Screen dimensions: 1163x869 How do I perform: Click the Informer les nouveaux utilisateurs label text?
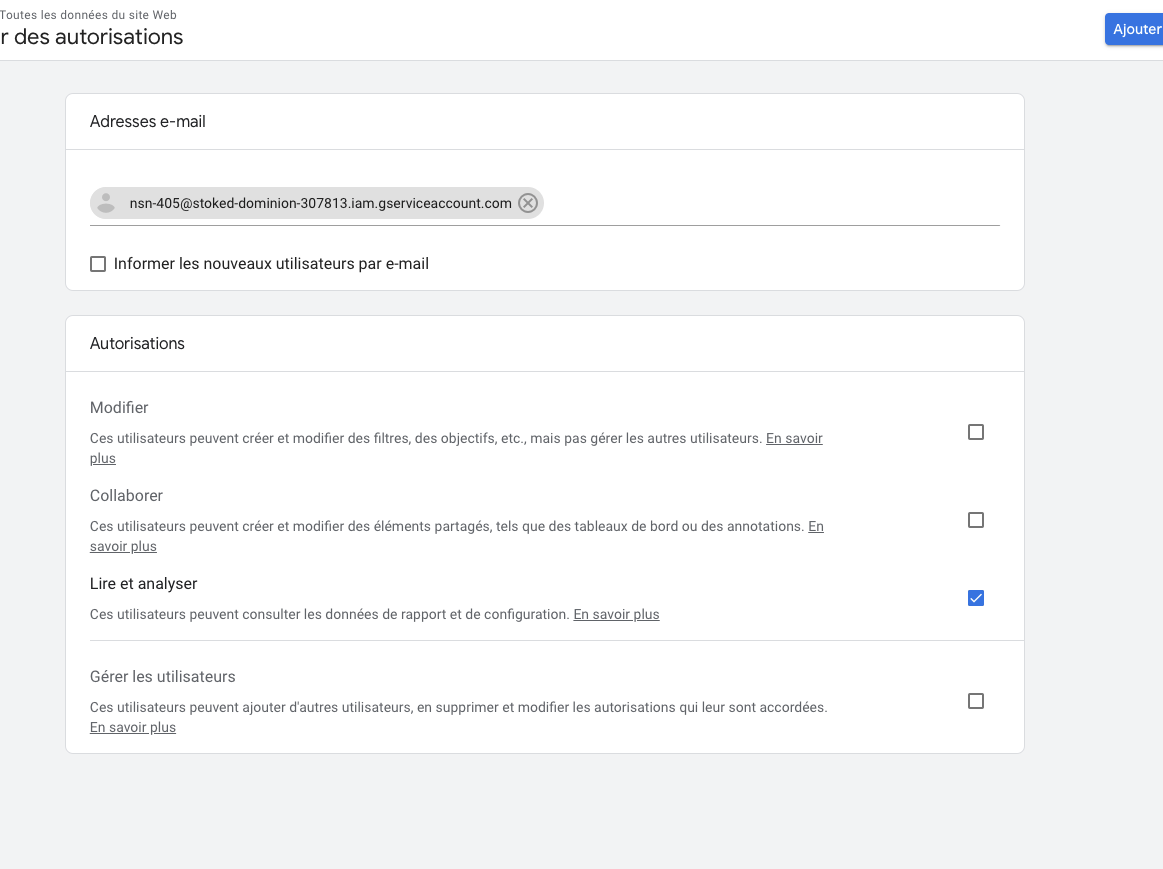click(271, 264)
